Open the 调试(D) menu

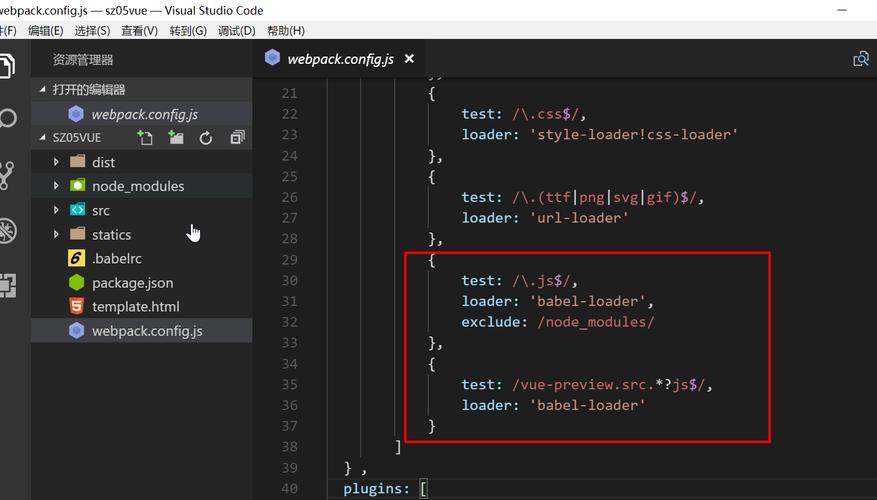[237, 31]
